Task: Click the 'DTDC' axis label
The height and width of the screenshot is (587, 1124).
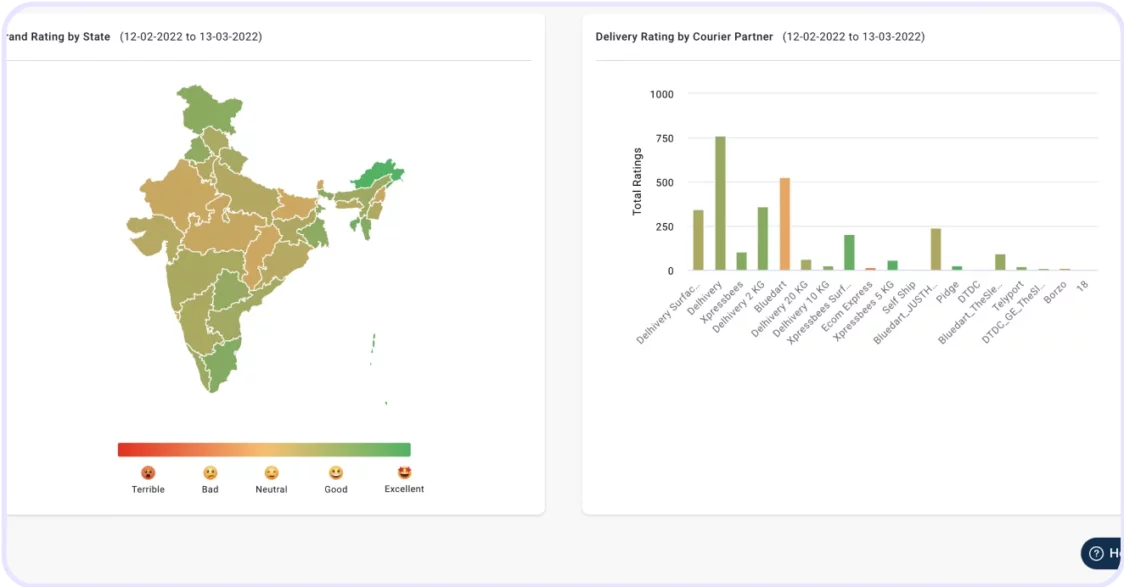Action: (969, 292)
